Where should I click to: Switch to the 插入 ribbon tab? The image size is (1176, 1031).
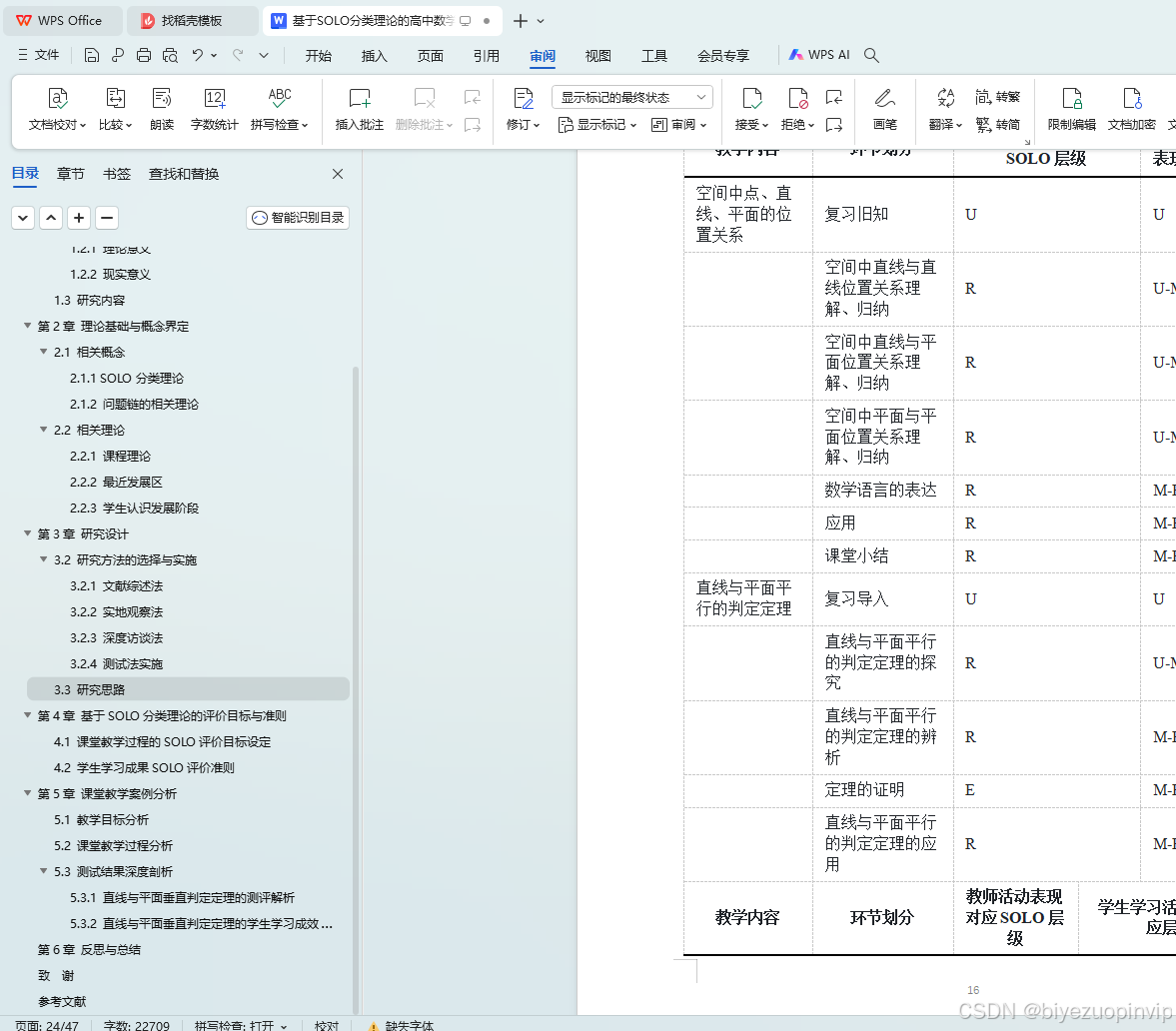click(375, 56)
